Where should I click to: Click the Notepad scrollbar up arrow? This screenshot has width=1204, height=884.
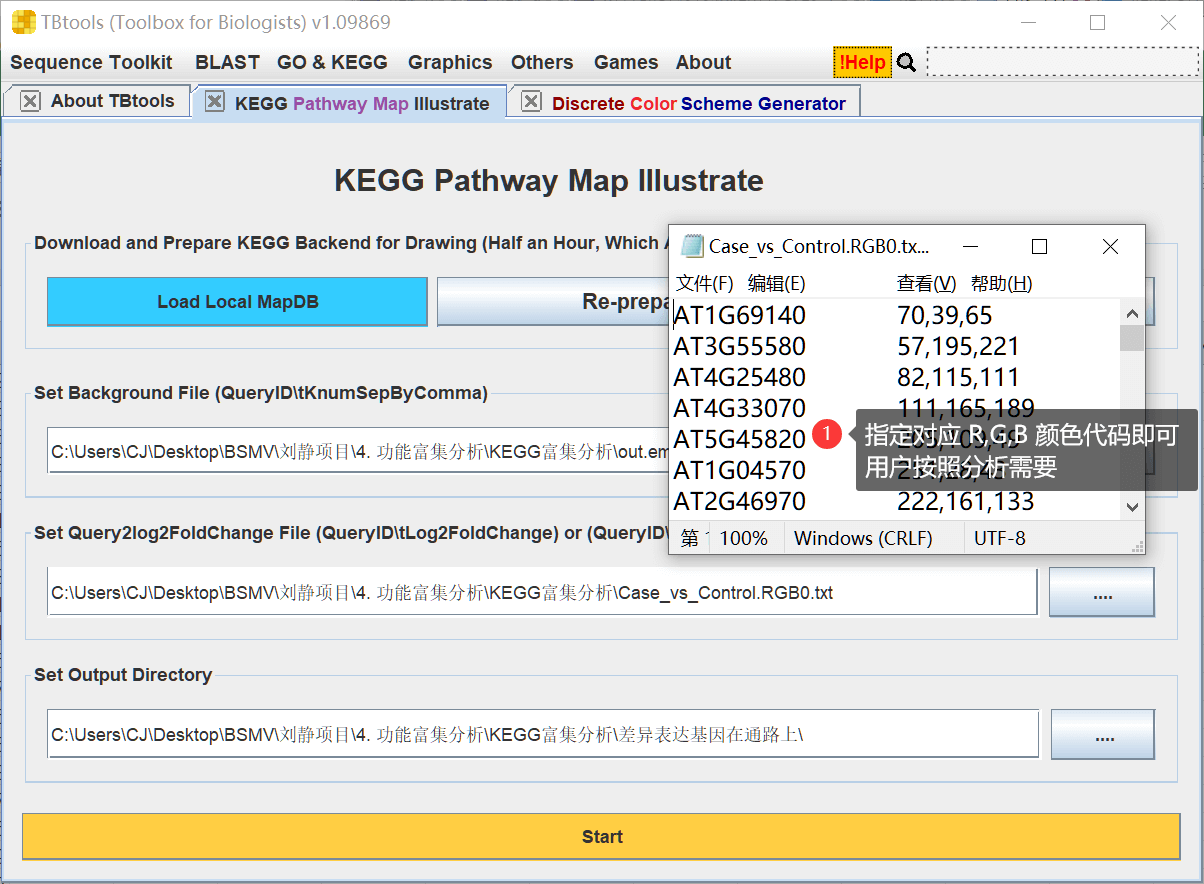[1132, 312]
